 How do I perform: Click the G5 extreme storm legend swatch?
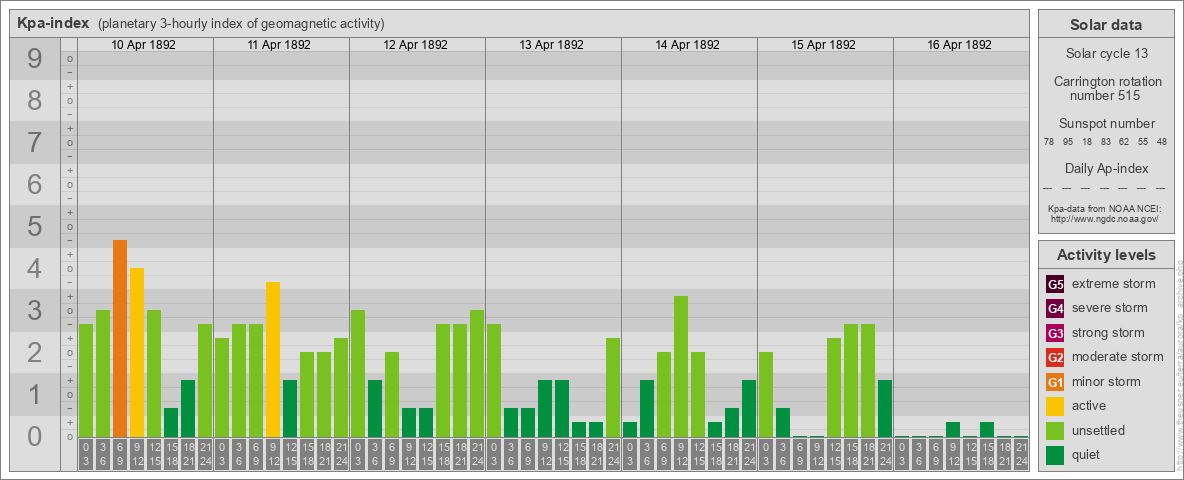coord(1055,284)
